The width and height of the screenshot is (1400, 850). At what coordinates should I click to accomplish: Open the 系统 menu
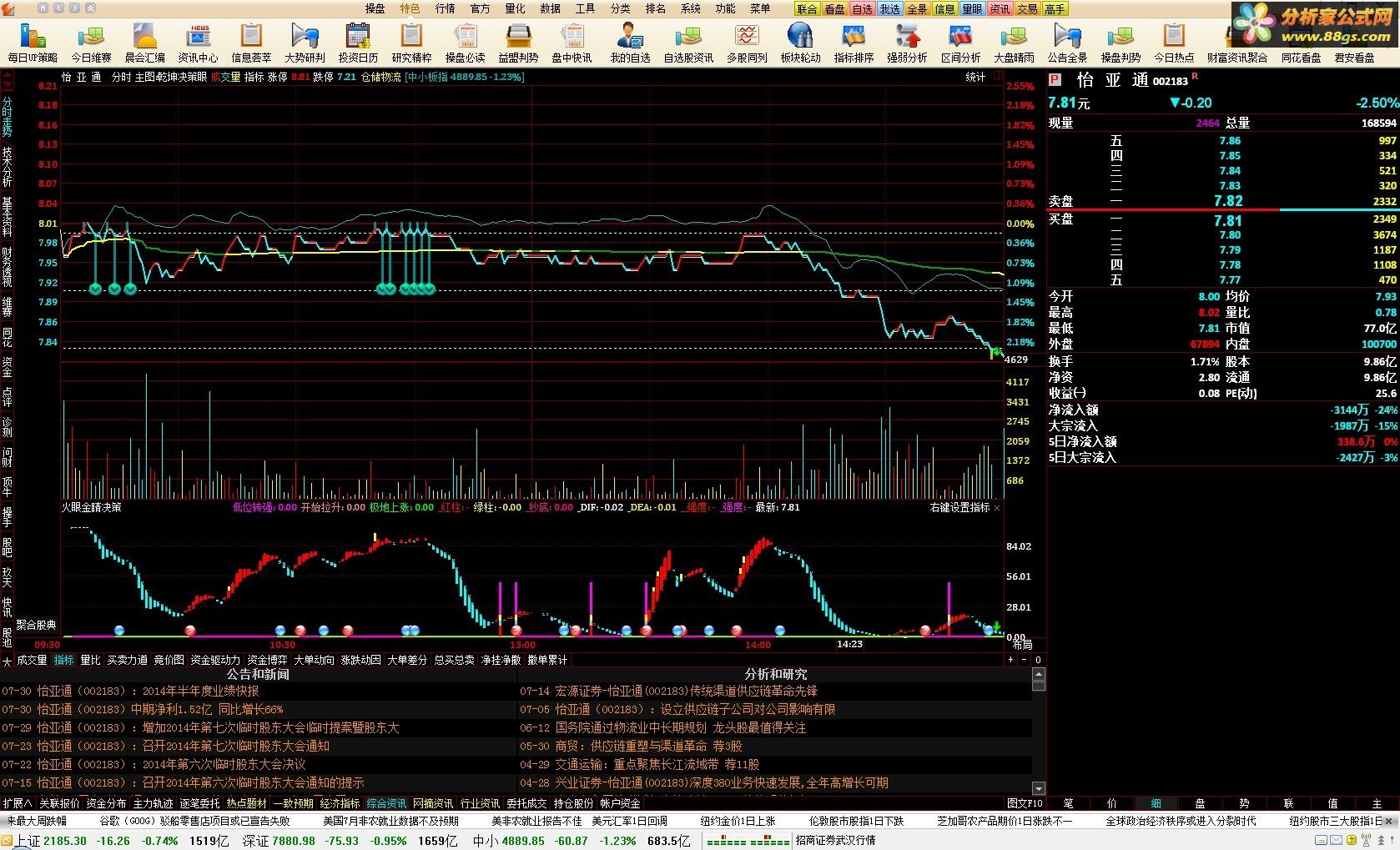(x=690, y=8)
